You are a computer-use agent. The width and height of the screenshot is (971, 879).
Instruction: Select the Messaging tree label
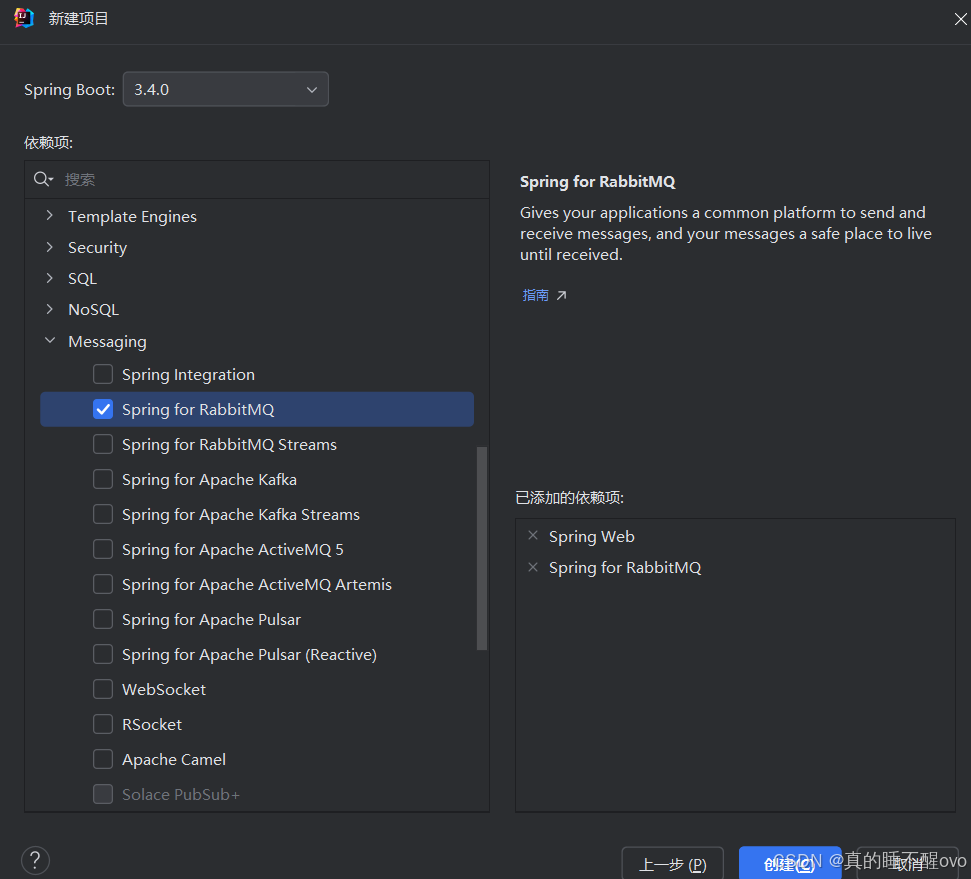[107, 341]
